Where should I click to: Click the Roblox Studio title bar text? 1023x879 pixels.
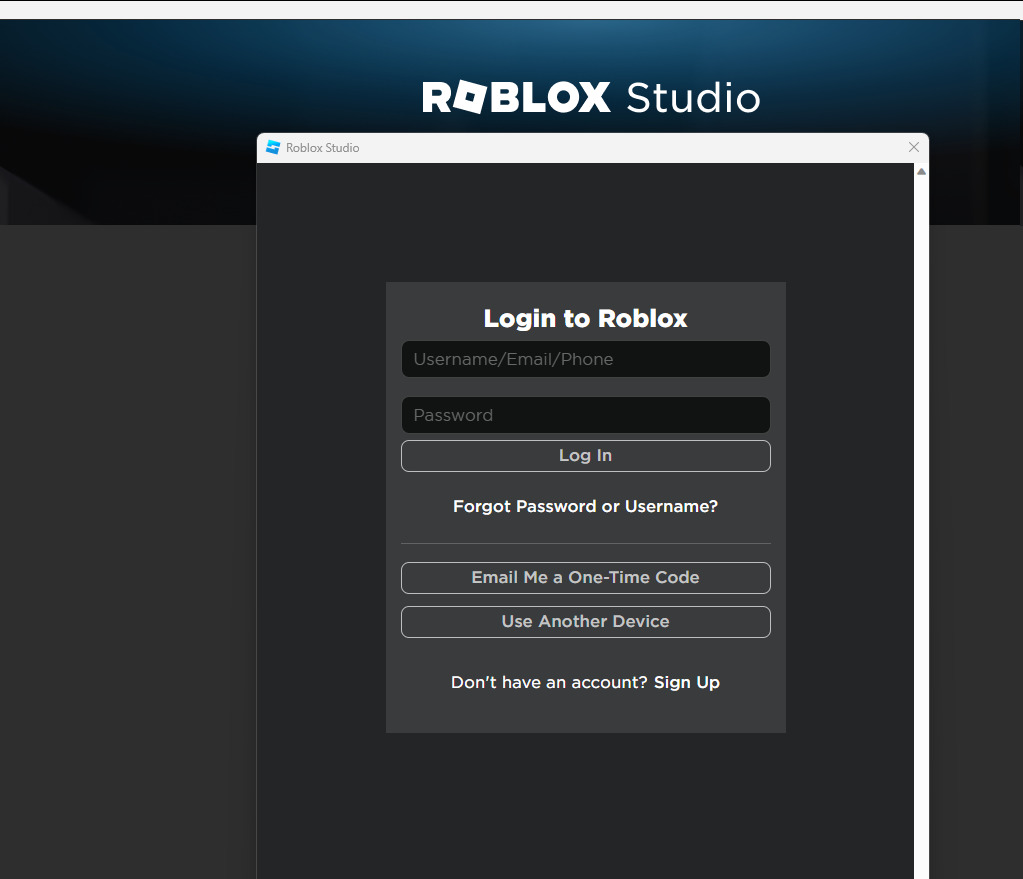point(323,147)
